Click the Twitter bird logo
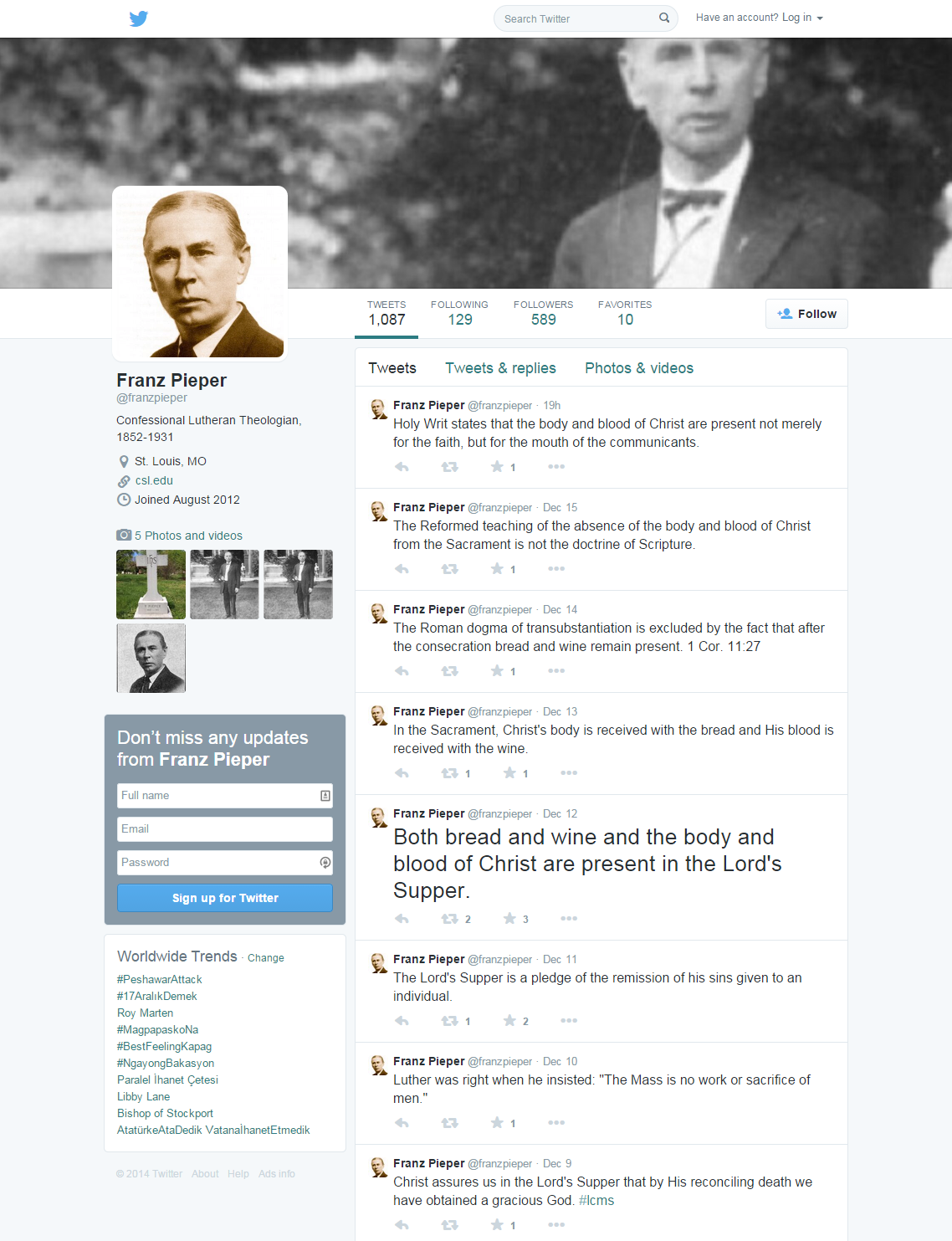This screenshot has width=952, height=1241. [139, 18]
